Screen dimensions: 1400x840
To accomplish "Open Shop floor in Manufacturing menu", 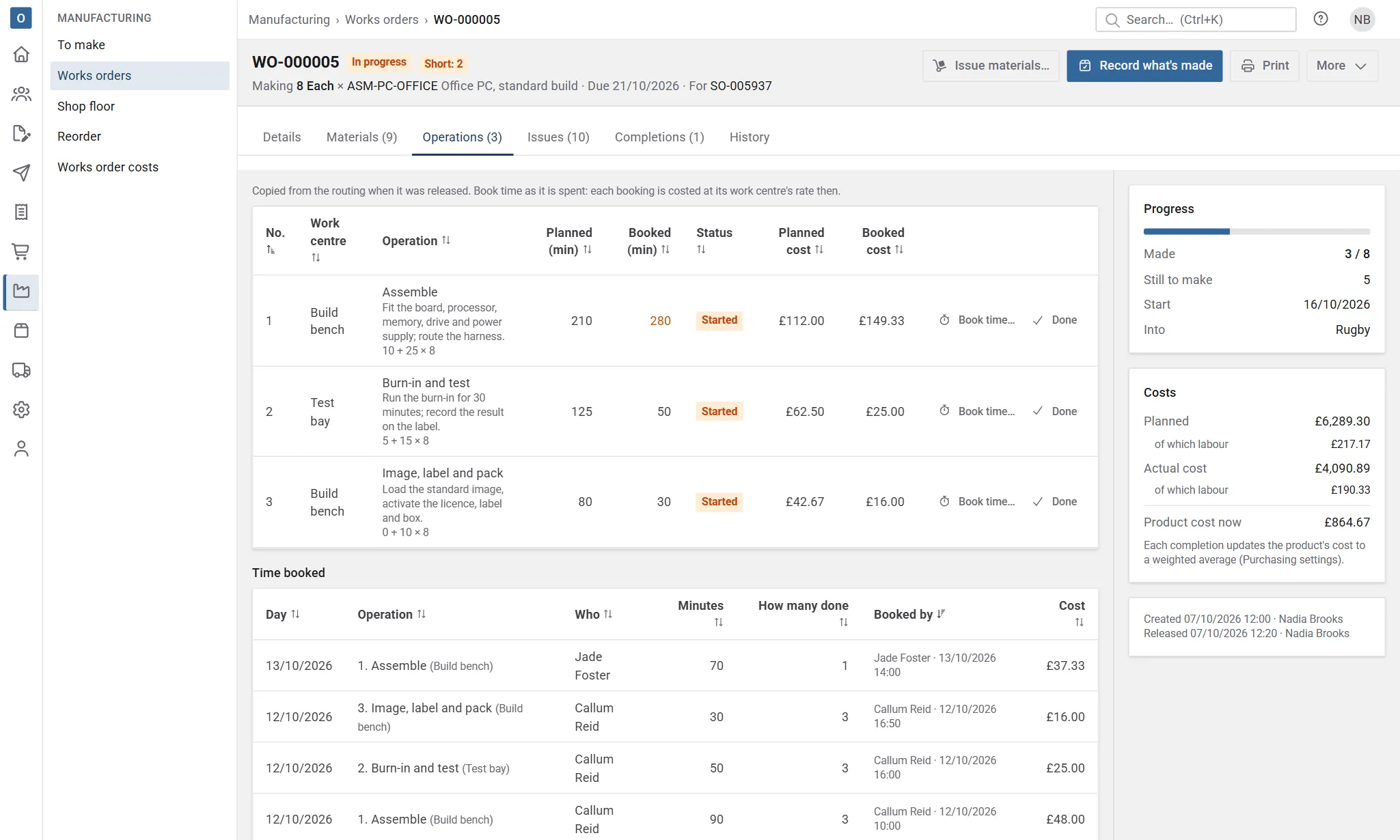I will [139, 107].
